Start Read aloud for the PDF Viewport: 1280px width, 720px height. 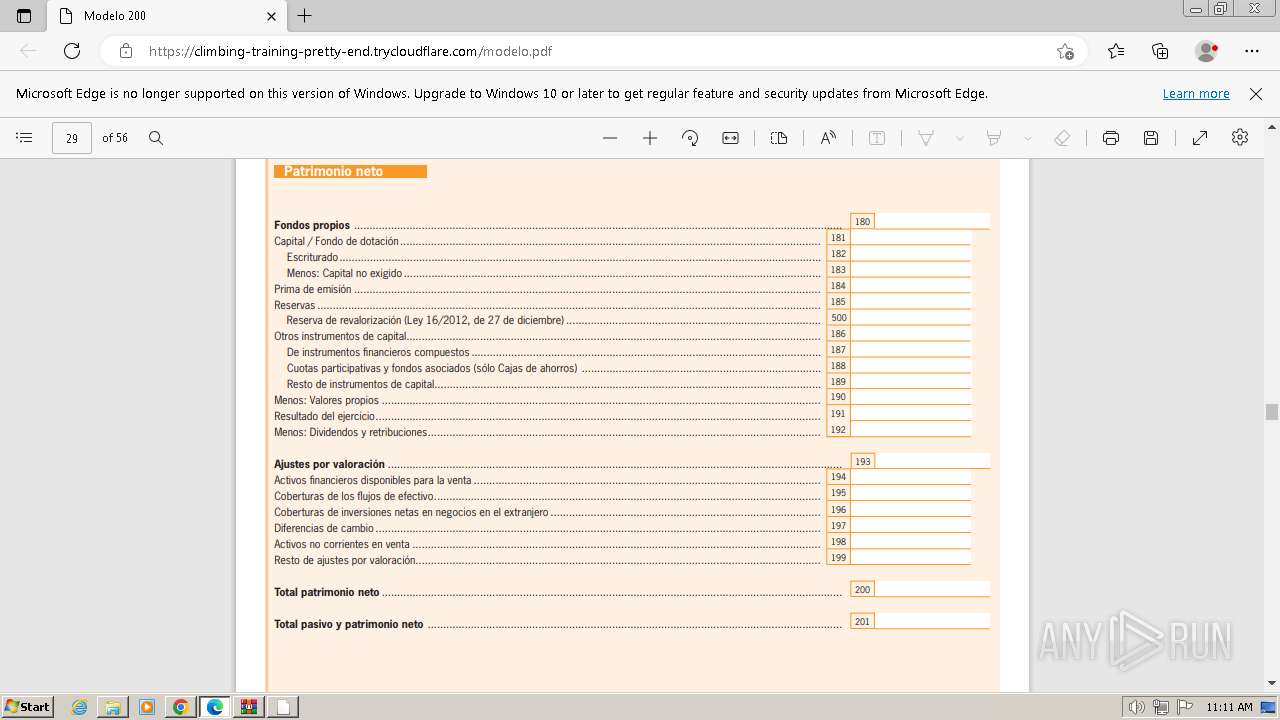click(828, 138)
